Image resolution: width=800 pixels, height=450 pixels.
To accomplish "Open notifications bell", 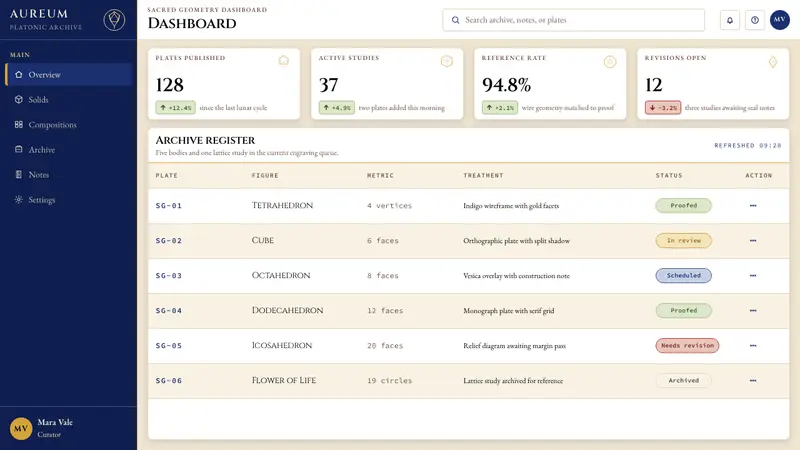I will (x=730, y=20).
